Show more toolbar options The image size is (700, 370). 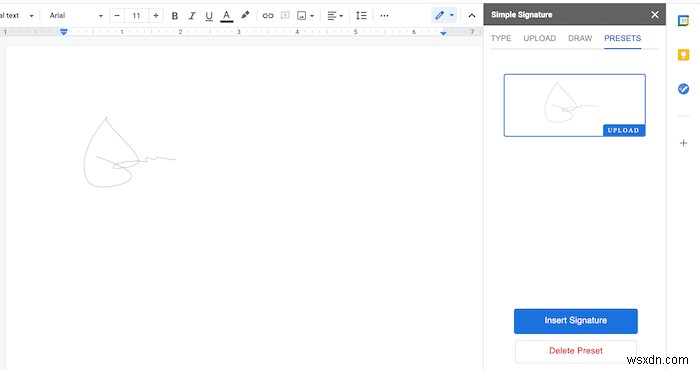[384, 16]
